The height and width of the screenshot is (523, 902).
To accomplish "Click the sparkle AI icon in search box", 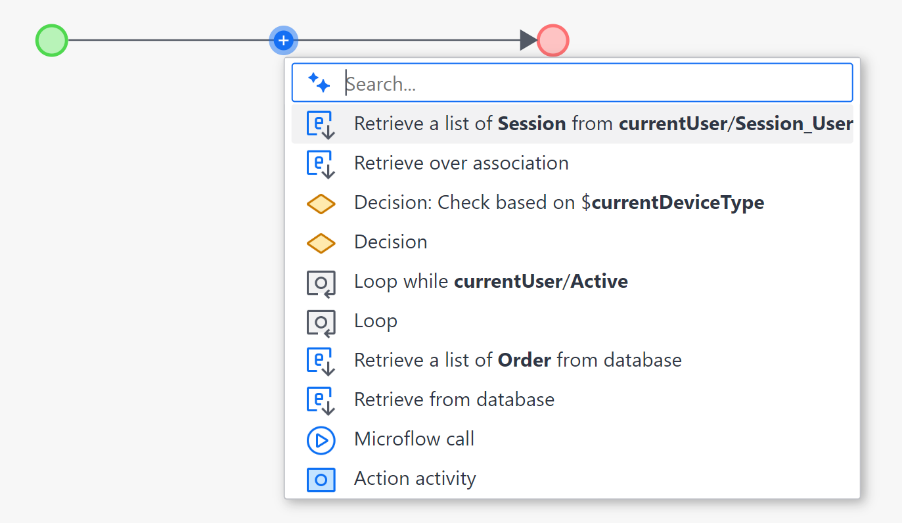I will tap(319, 83).
